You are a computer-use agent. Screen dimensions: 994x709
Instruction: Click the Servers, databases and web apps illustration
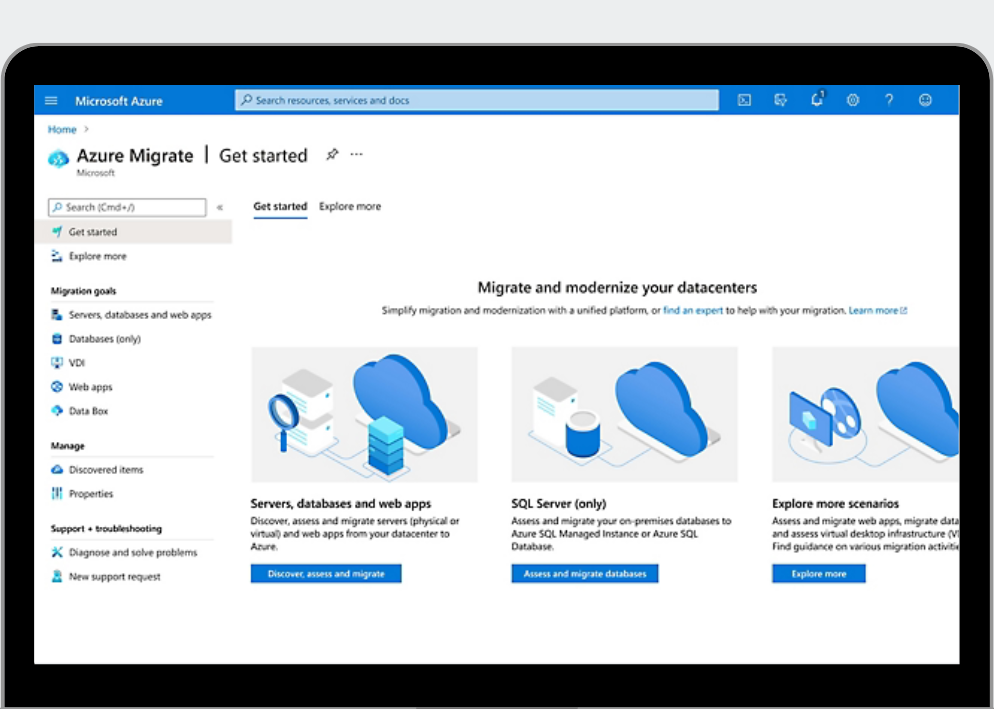pyautogui.click(x=365, y=415)
